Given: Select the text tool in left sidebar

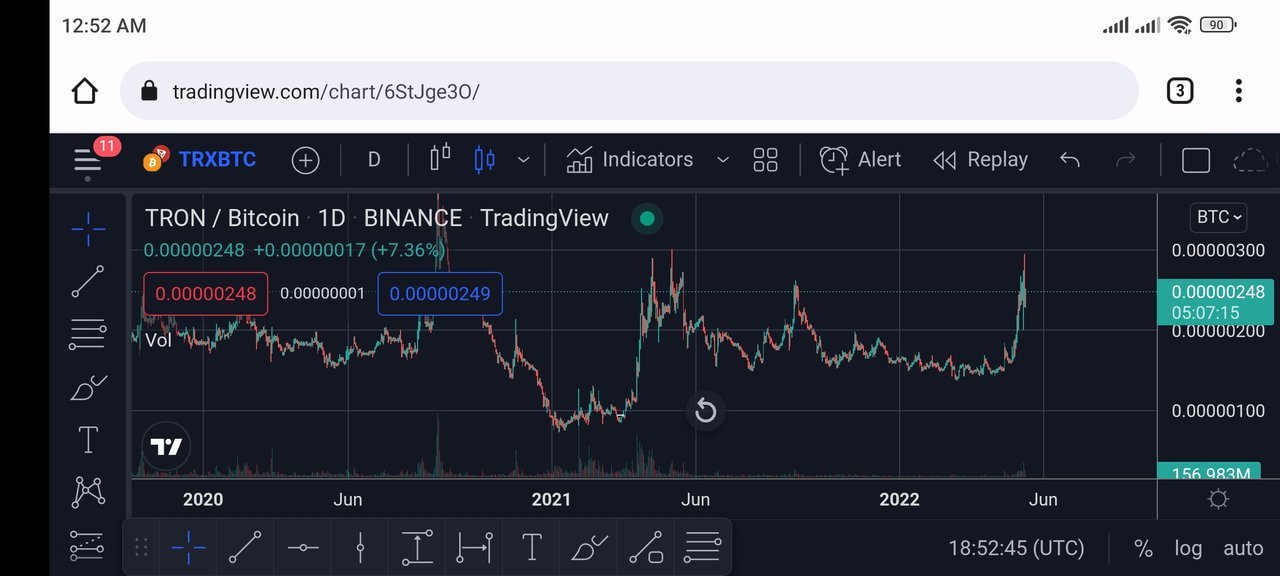Looking at the screenshot, I should click(x=88, y=439).
